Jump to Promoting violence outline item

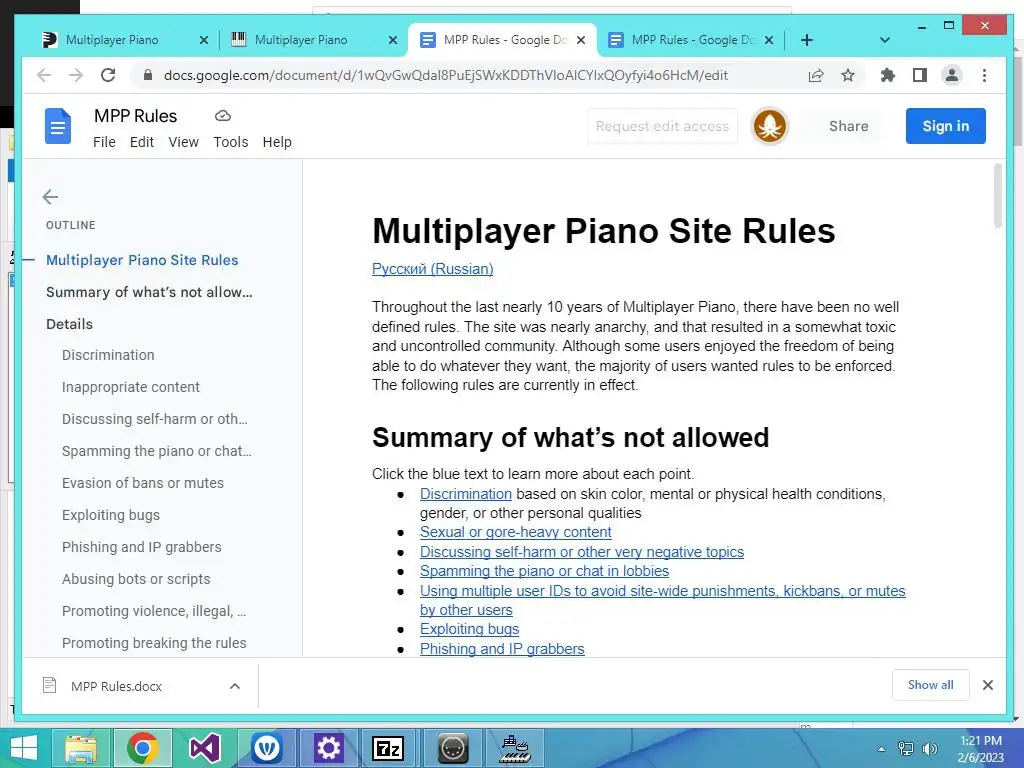point(154,611)
